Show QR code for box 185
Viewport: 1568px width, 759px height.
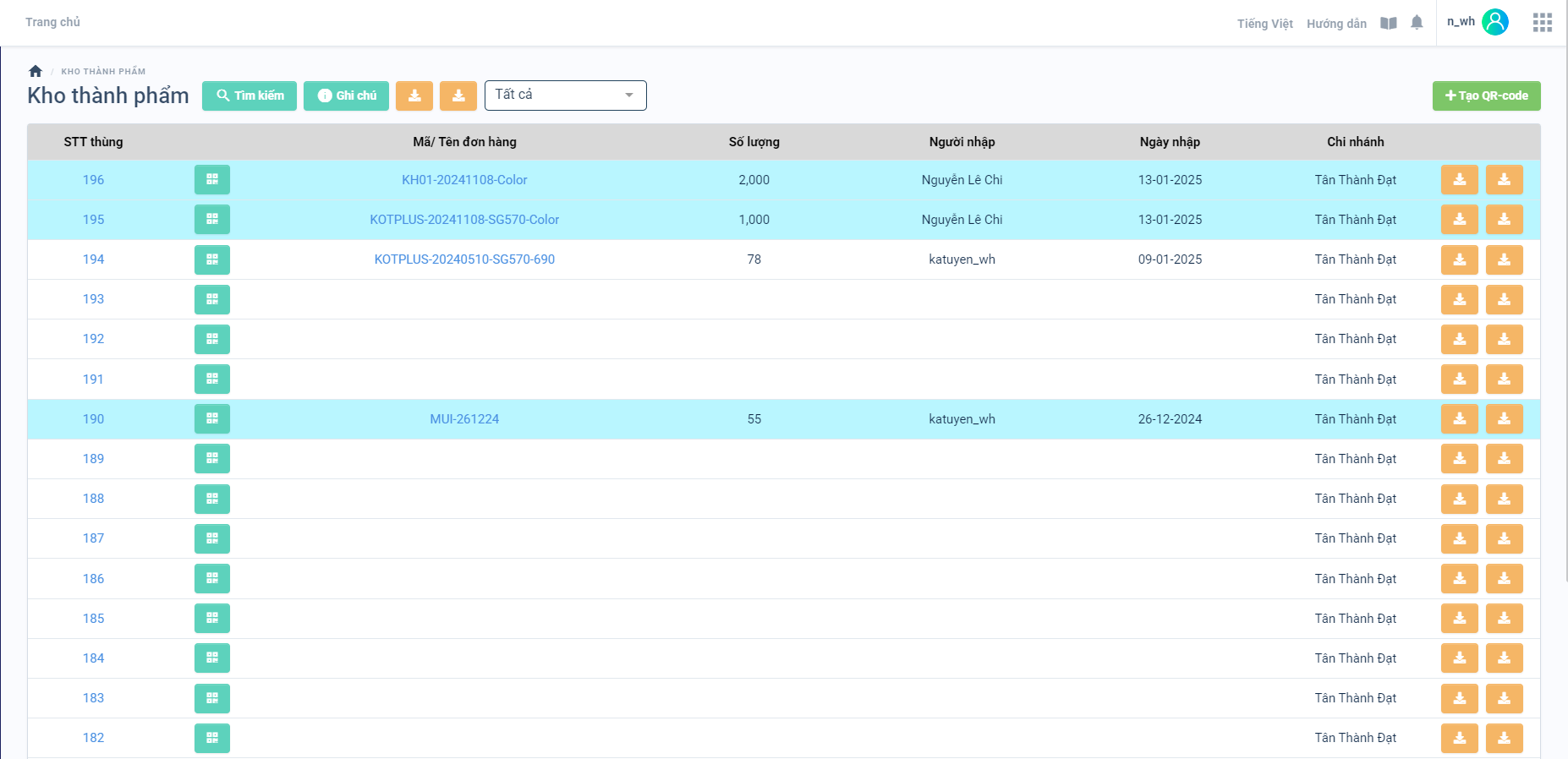pyautogui.click(x=212, y=619)
